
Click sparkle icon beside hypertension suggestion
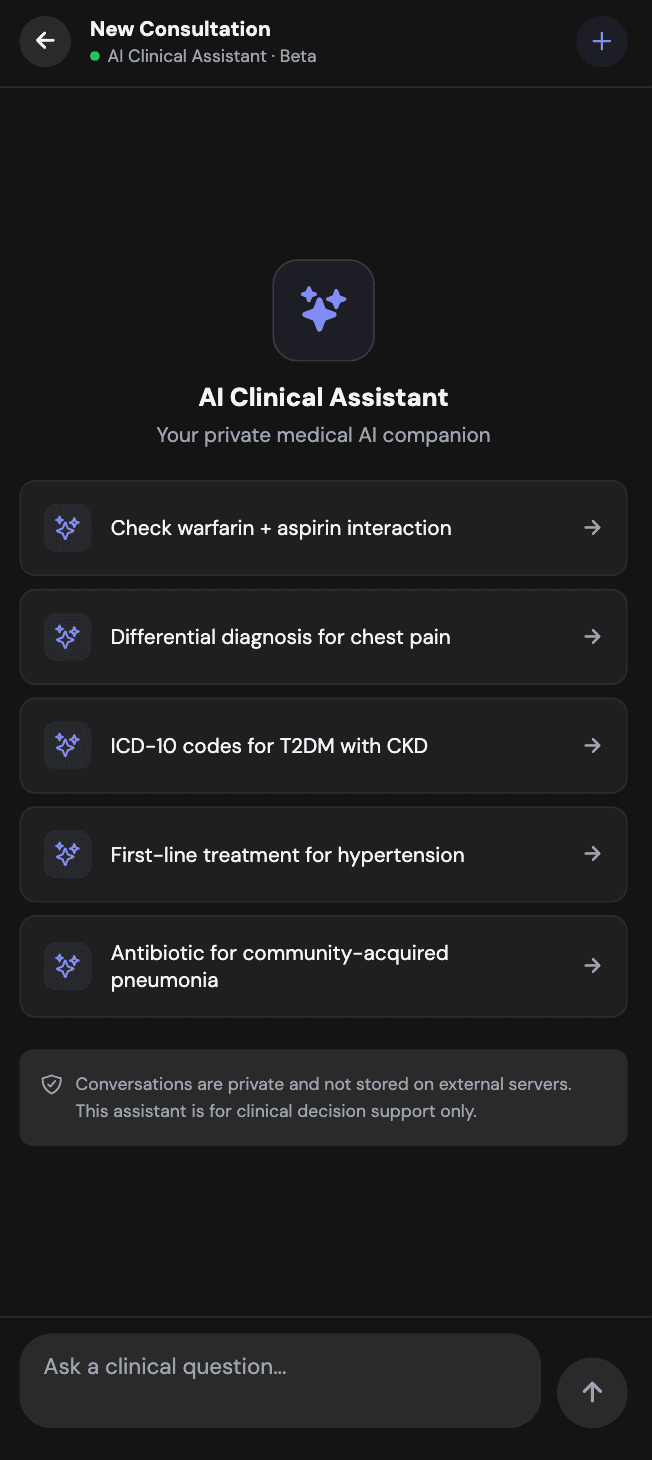68,854
